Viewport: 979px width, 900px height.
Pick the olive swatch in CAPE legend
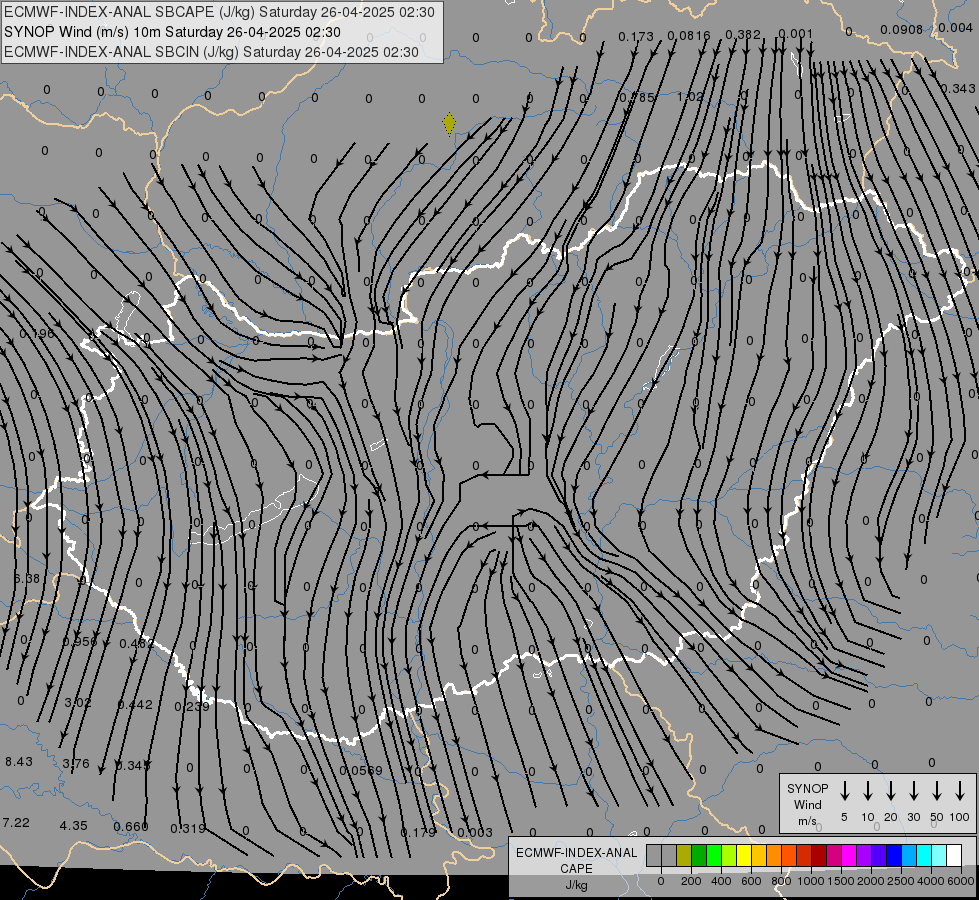684,855
